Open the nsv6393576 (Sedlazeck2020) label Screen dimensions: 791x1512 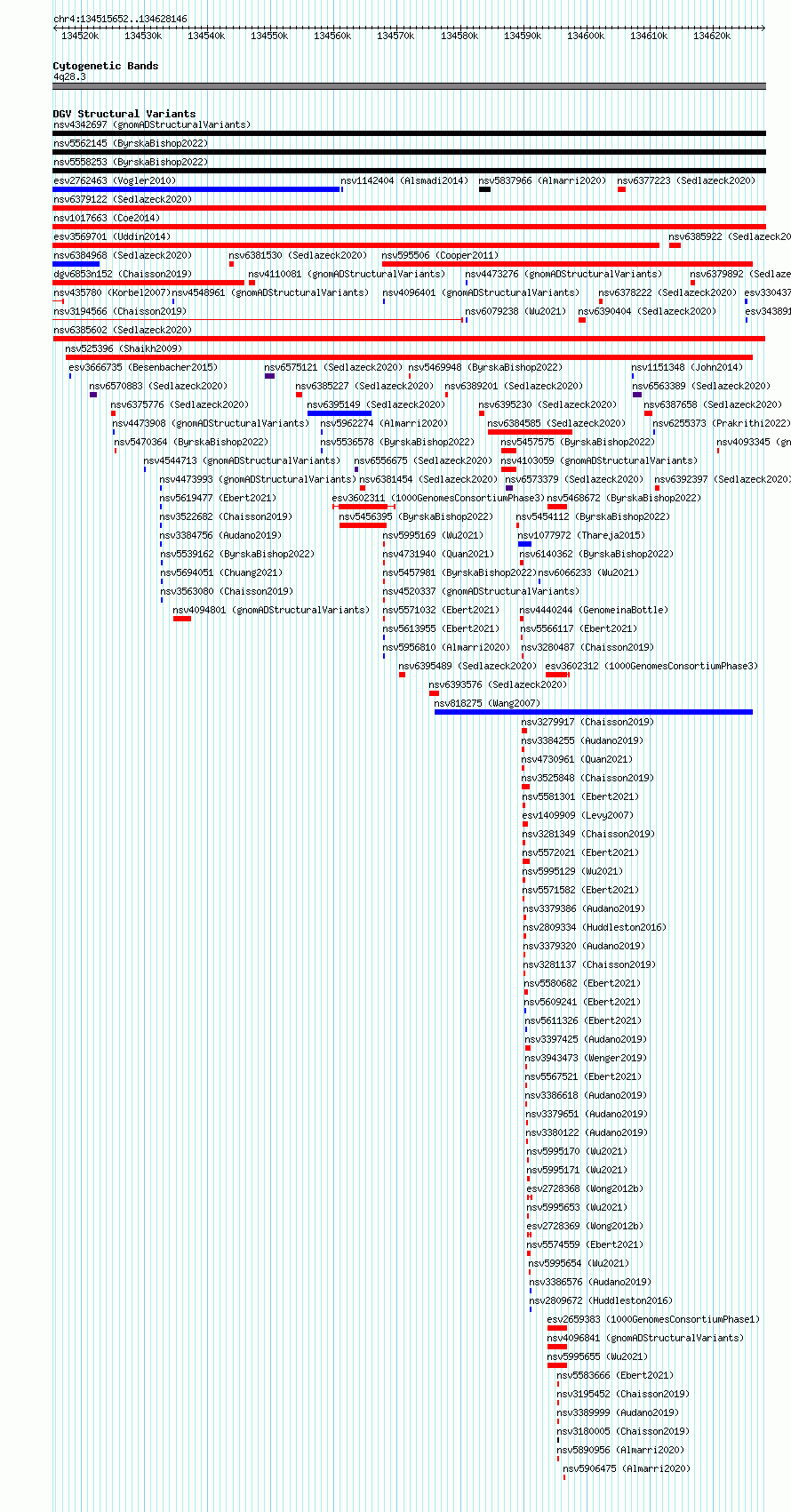coord(498,684)
